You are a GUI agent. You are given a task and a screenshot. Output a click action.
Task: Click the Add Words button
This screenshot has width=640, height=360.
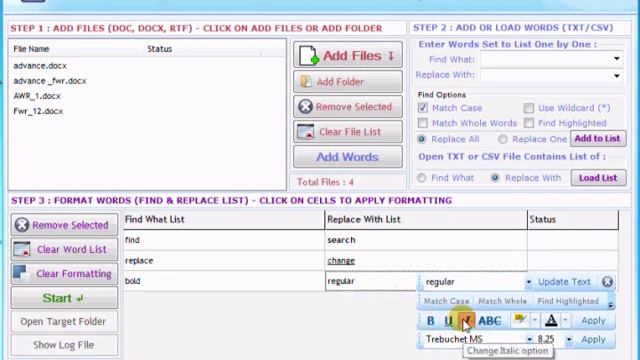348,157
